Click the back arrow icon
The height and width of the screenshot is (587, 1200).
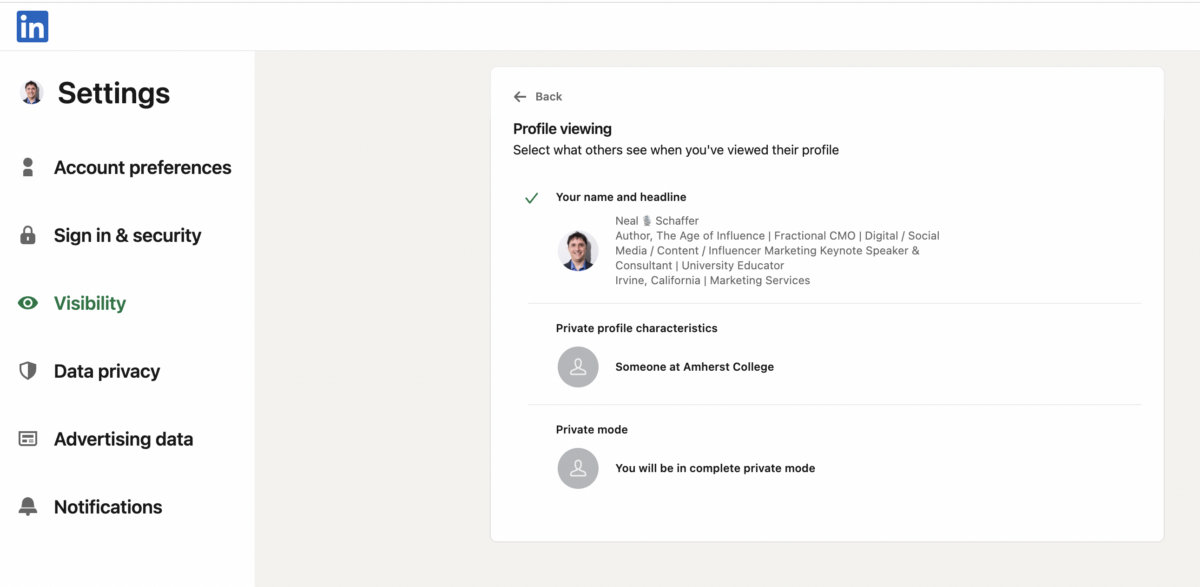520,97
